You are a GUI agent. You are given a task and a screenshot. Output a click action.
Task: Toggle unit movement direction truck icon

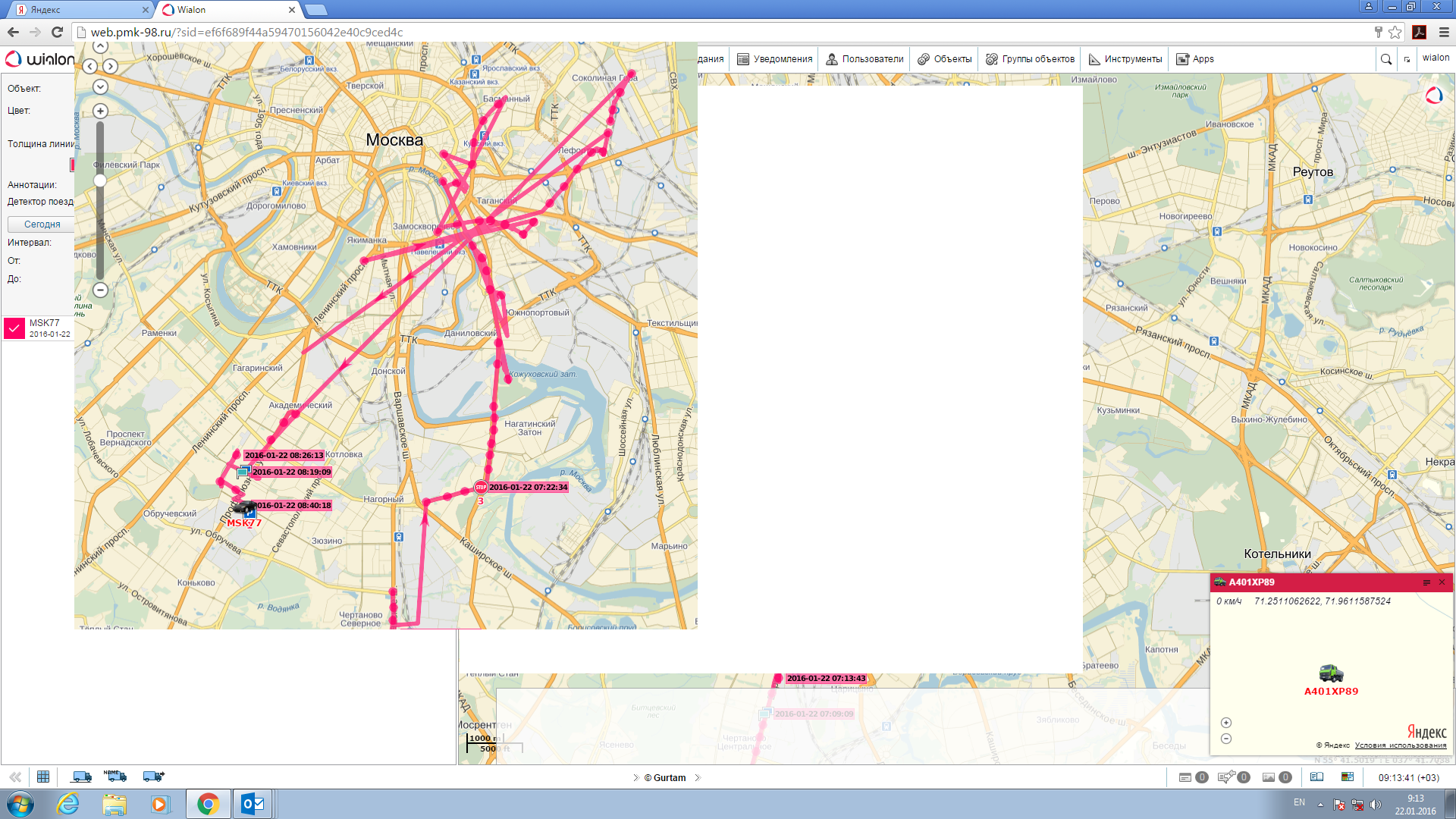pyautogui.click(x=153, y=777)
